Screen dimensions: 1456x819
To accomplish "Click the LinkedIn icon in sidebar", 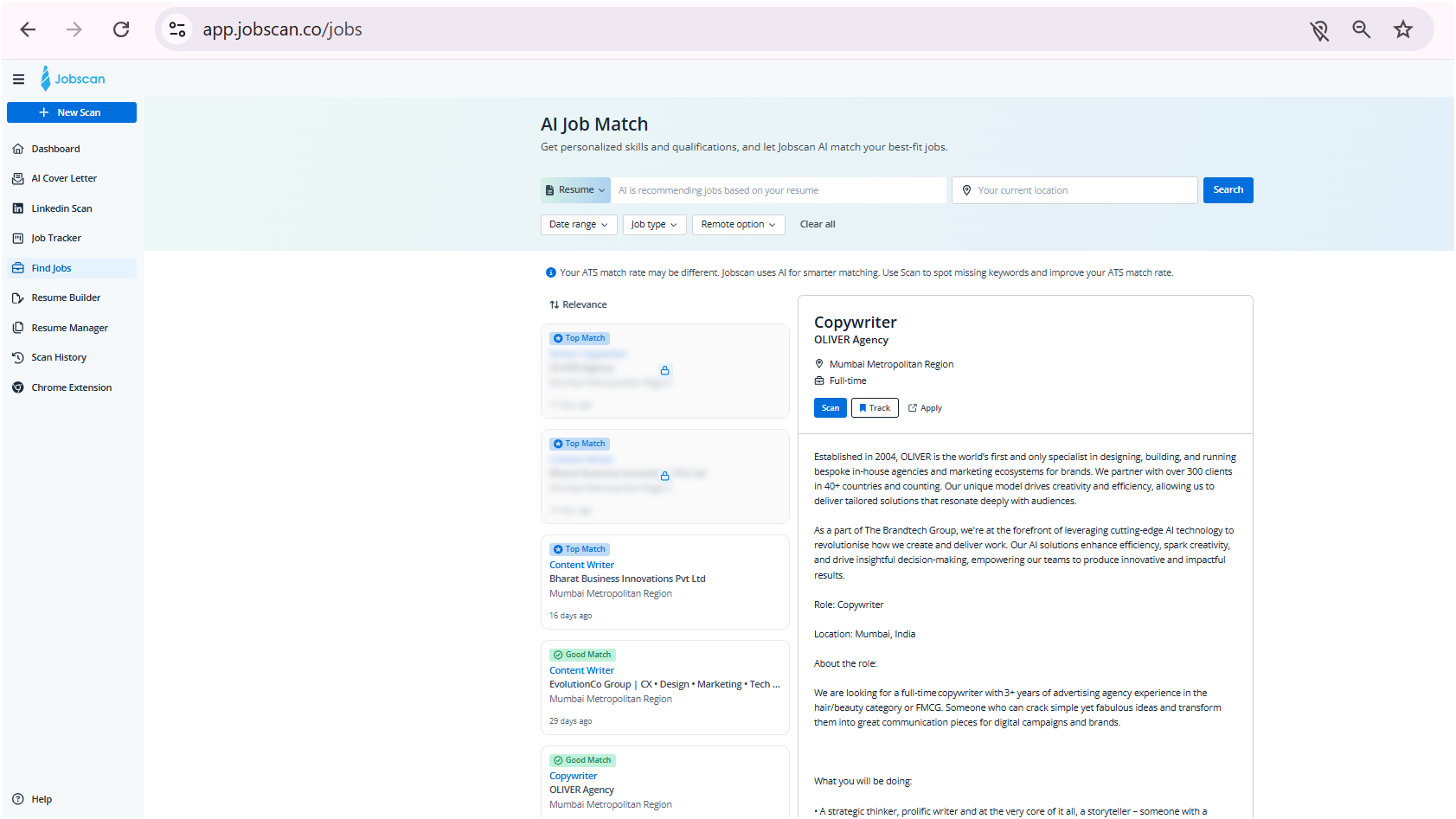I will click(18, 208).
